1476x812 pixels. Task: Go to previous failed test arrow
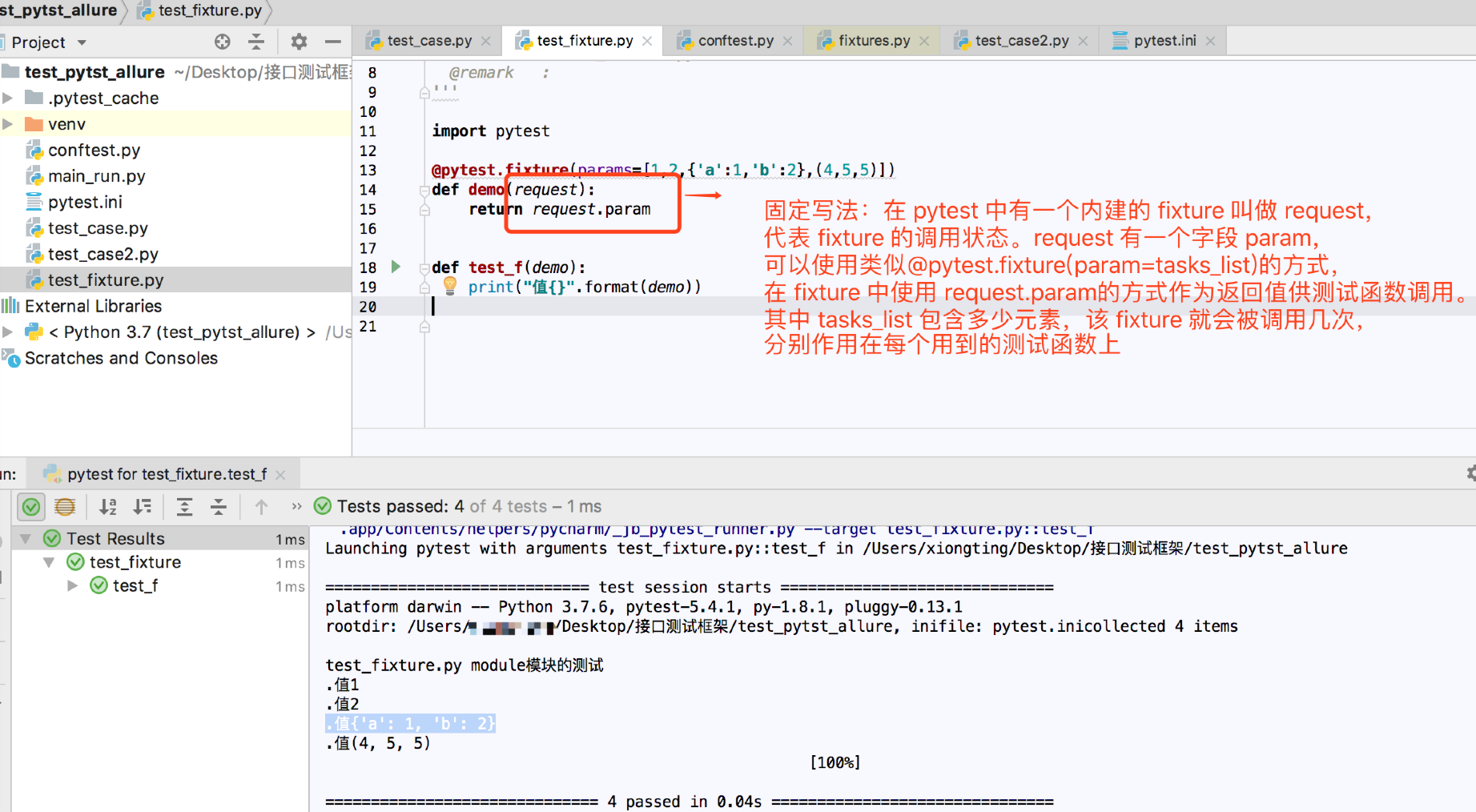[x=261, y=507]
